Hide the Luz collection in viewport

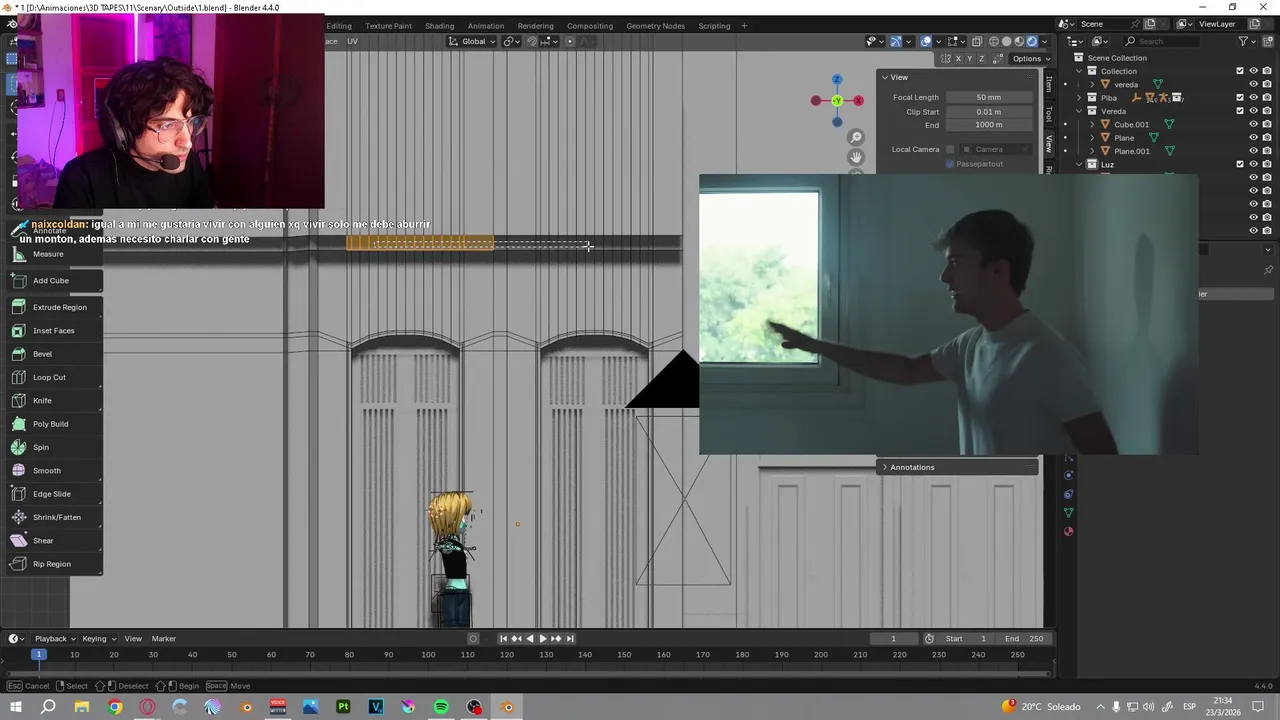[1254, 164]
